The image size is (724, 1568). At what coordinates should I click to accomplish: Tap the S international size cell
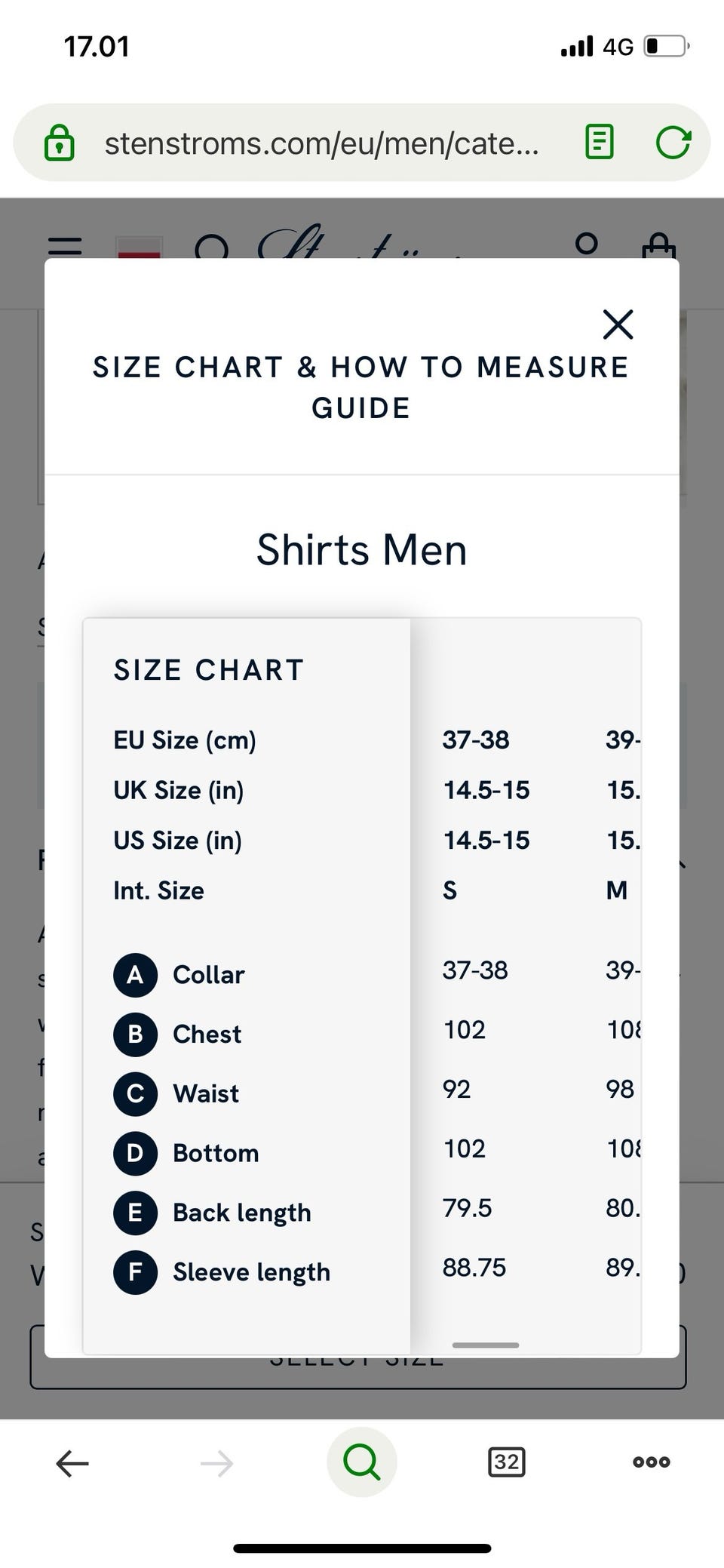tap(450, 891)
